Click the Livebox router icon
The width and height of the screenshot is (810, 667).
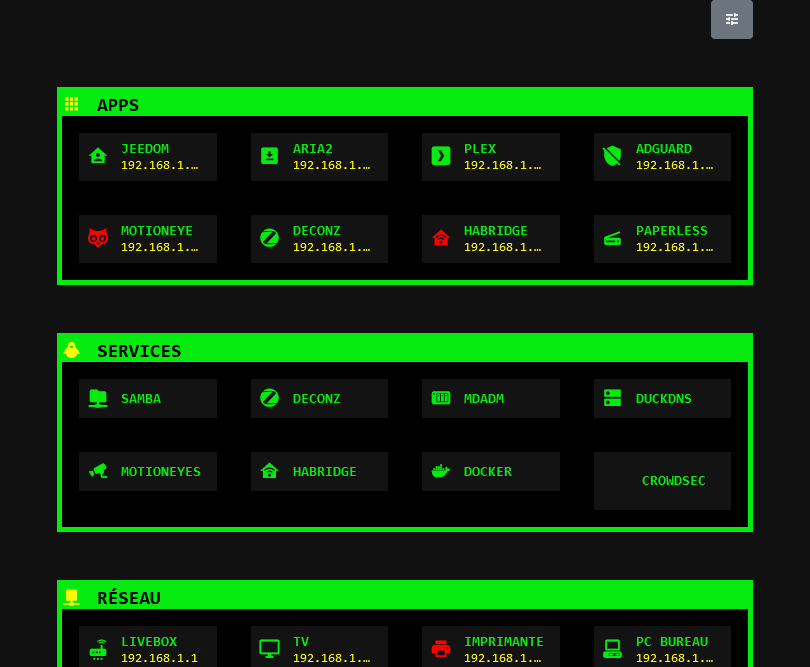[x=98, y=649]
